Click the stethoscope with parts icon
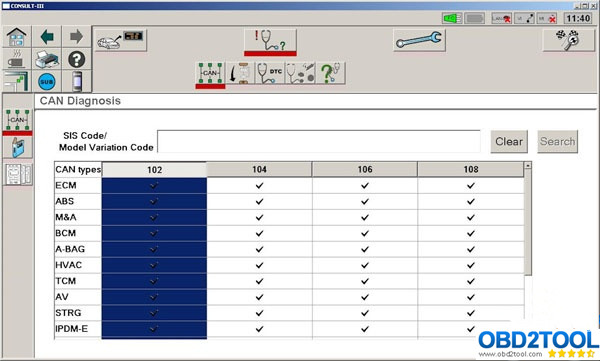The width and height of the screenshot is (600, 361). [300, 73]
